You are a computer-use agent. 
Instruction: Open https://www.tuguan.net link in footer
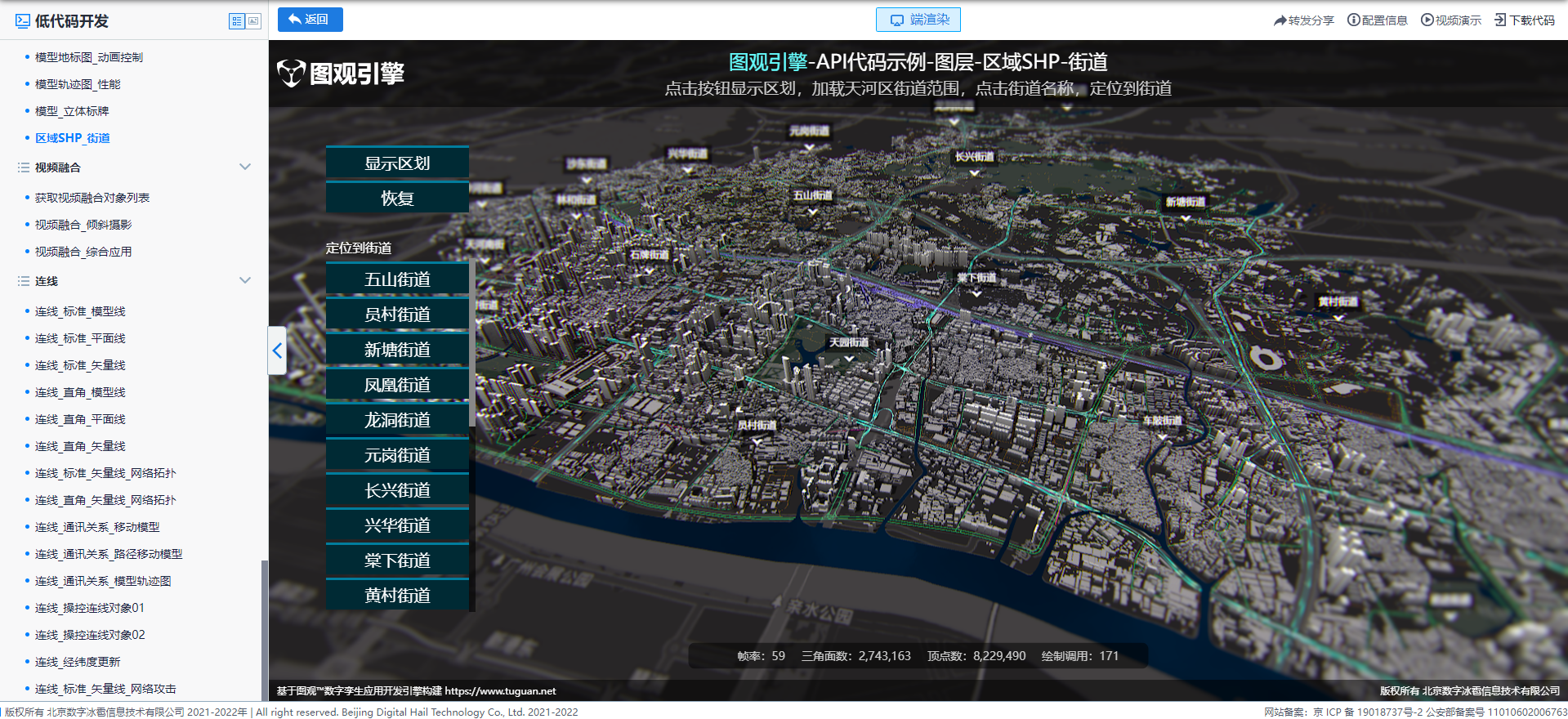[x=500, y=691]
